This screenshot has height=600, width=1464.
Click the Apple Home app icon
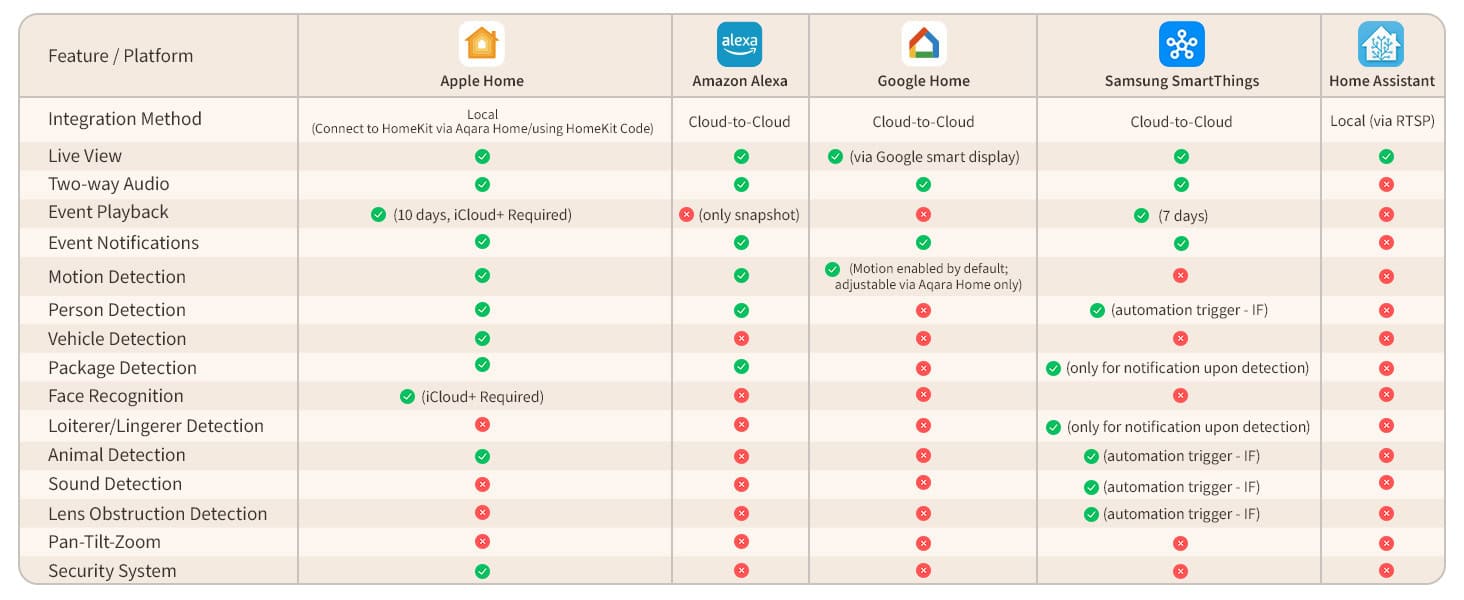(x=482, y=44)
